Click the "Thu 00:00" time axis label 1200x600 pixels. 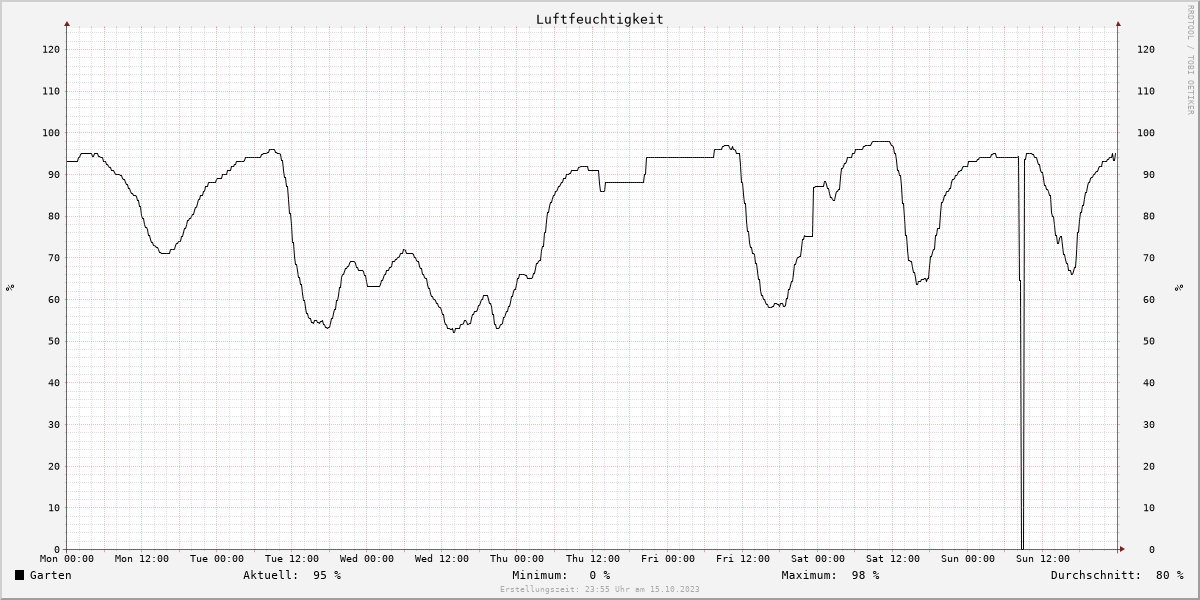[x=517, y=559]
